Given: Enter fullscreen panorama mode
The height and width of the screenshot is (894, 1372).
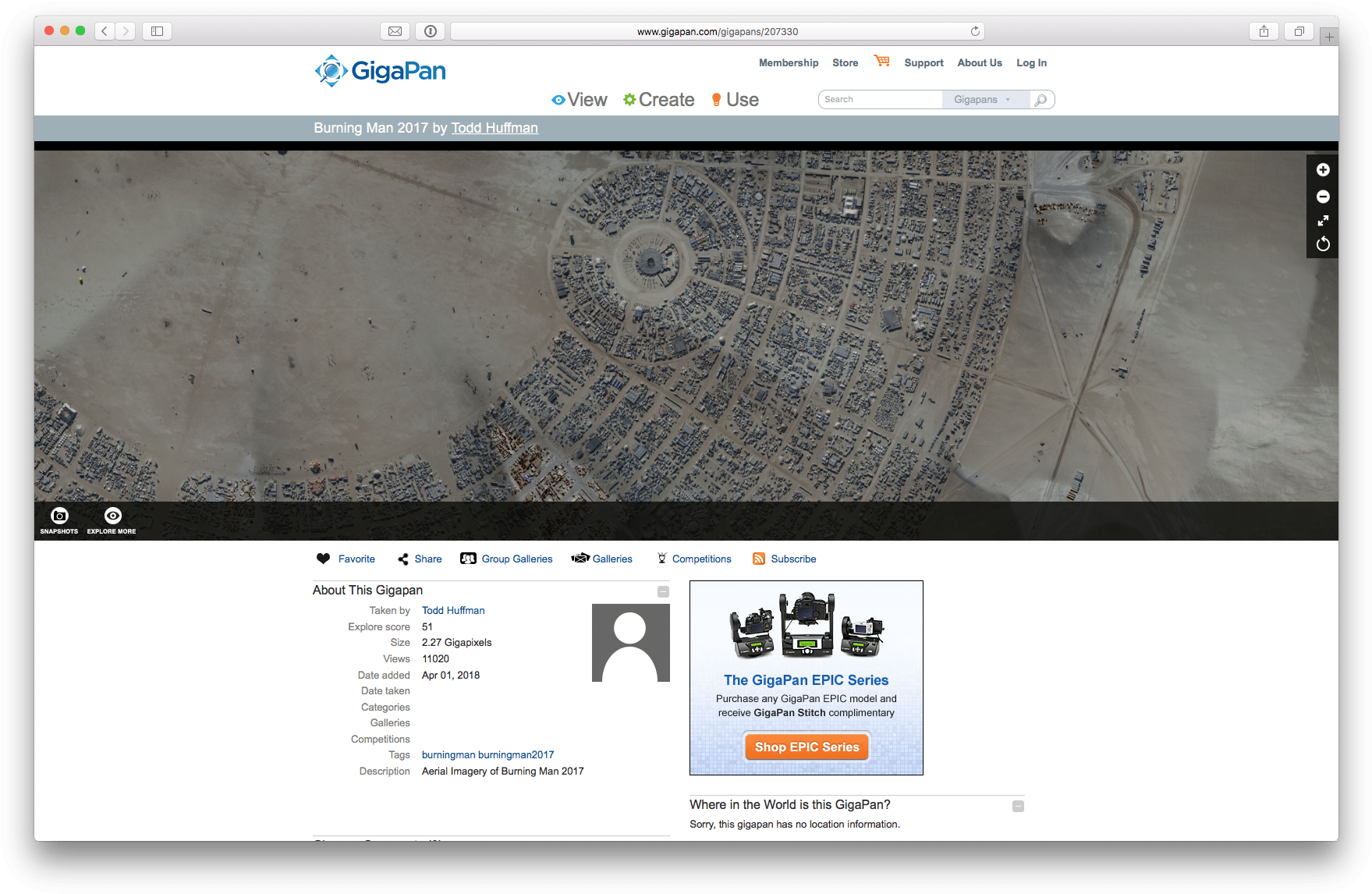Looking at the screenshot, I should (1322, 221).
